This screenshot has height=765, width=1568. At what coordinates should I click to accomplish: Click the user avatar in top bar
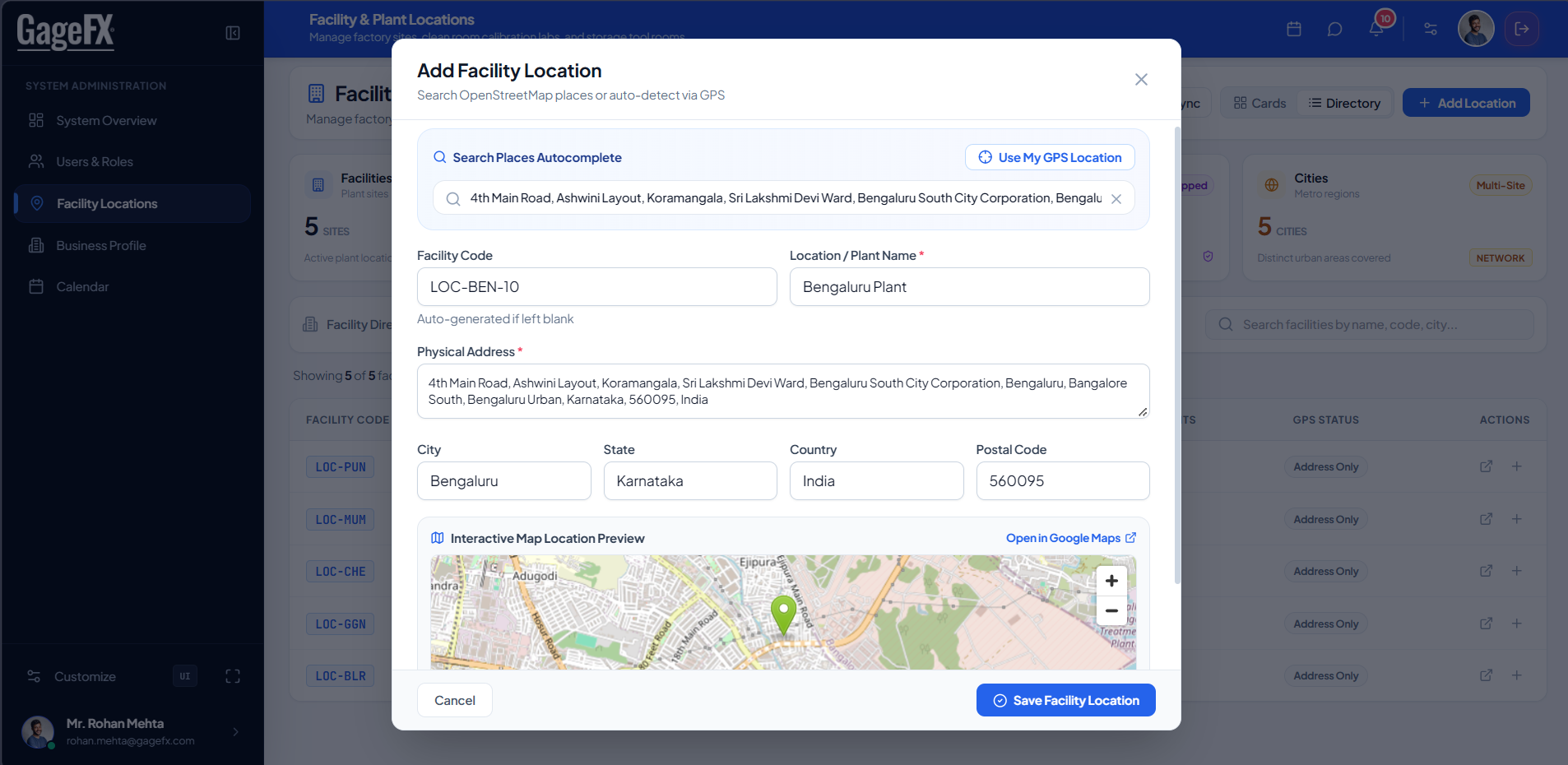(x=1476, y=29)
